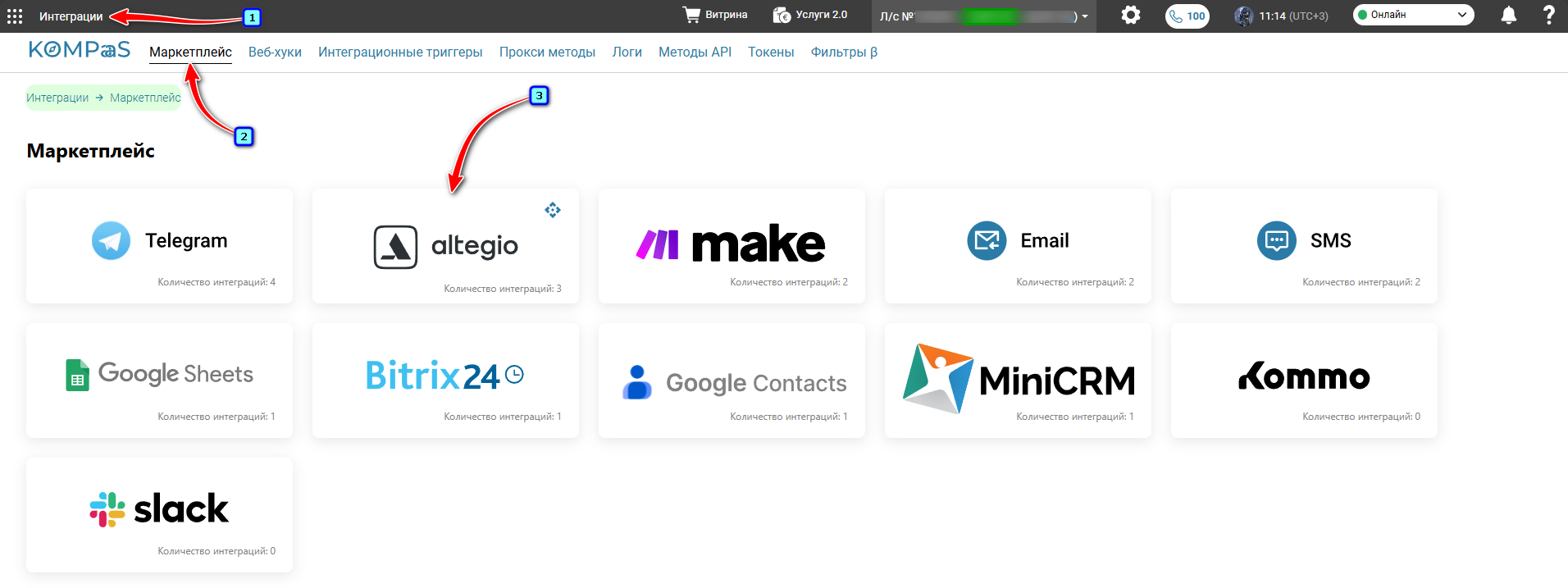The height and width of the screenshot is (588, 1568).
Task: Click Интеграции breadcrumb link
Action: coord(57,98)
